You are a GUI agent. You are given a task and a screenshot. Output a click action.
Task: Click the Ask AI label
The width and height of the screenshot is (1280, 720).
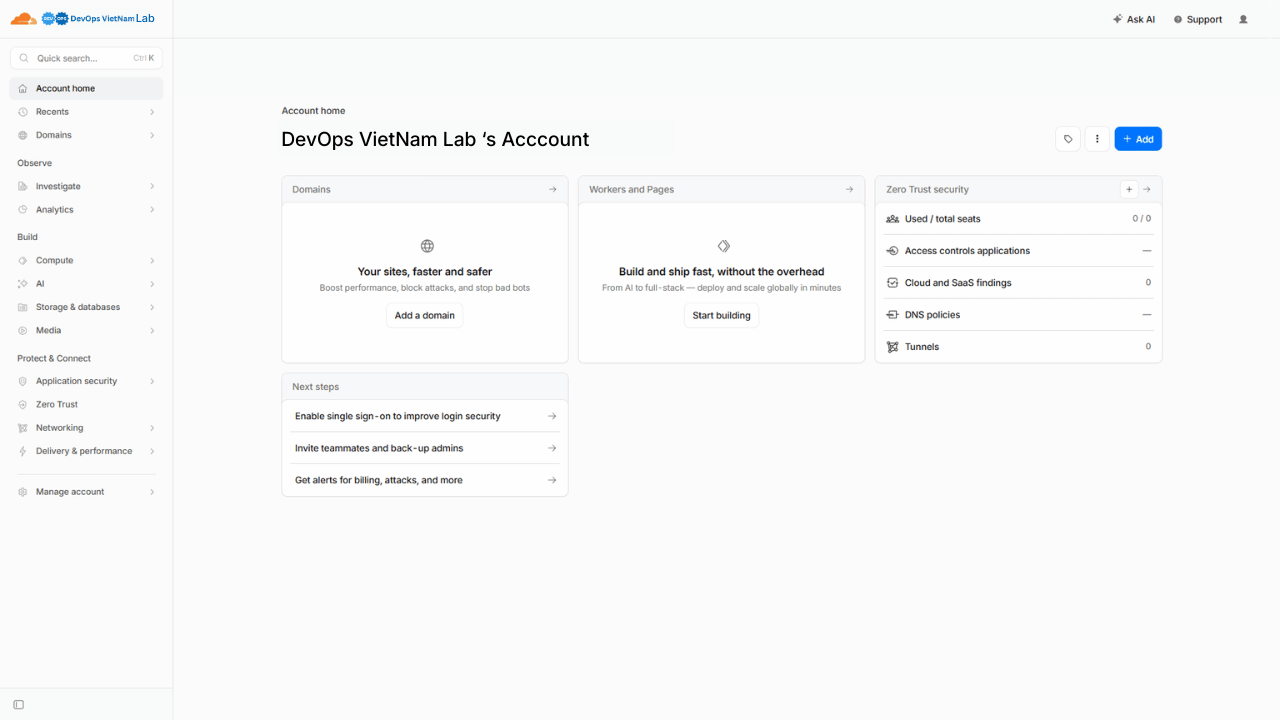(1141, 19)
